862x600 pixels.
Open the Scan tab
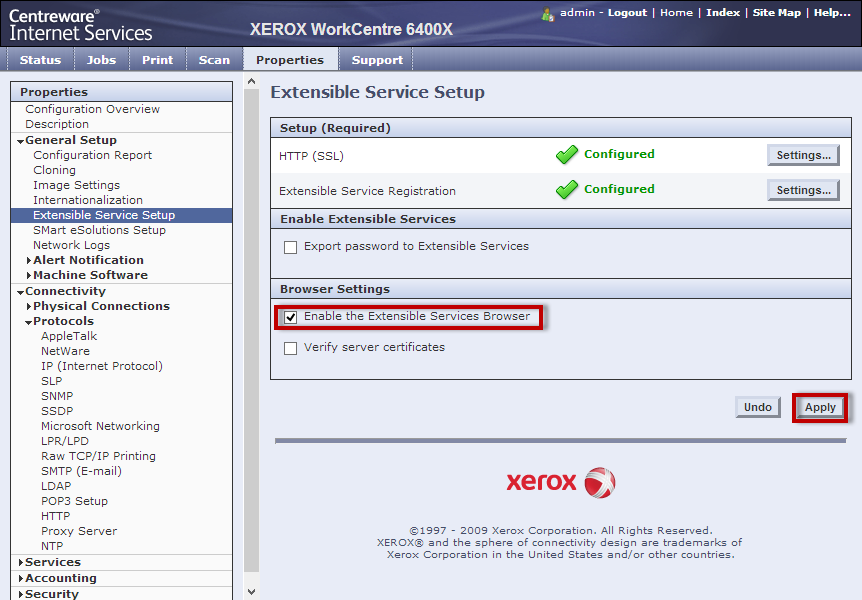214,60
